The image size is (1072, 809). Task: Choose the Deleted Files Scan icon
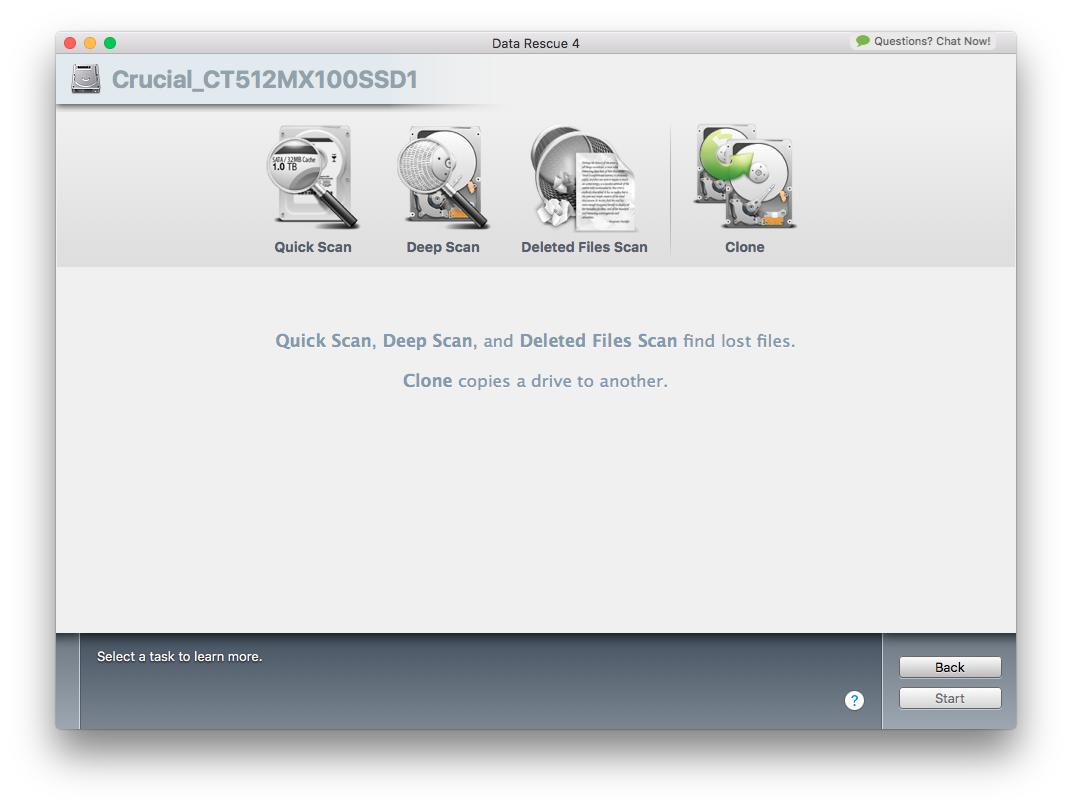click(x=583, y=178)
